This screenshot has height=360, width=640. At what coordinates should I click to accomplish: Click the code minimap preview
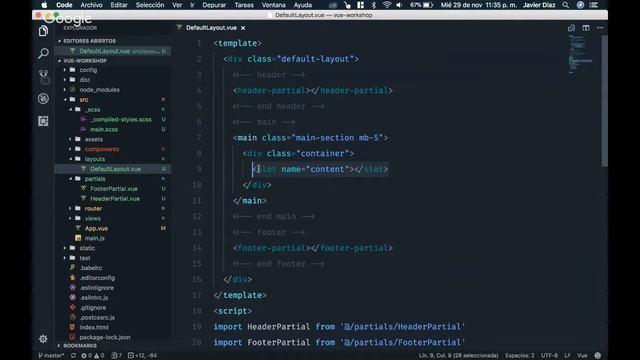pos(581,54)
